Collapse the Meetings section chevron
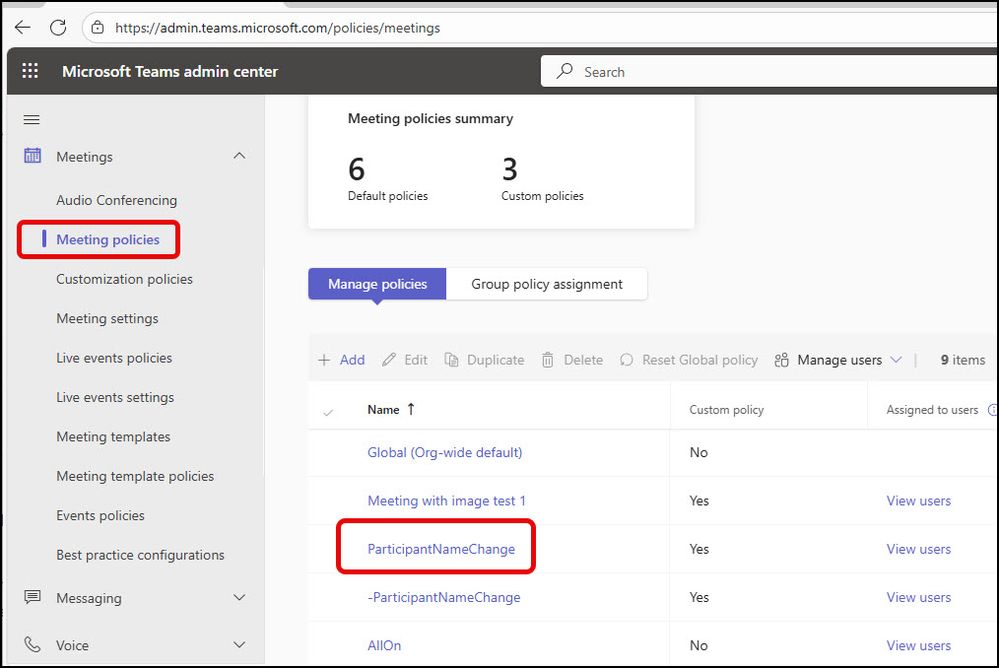 [240, 156]
